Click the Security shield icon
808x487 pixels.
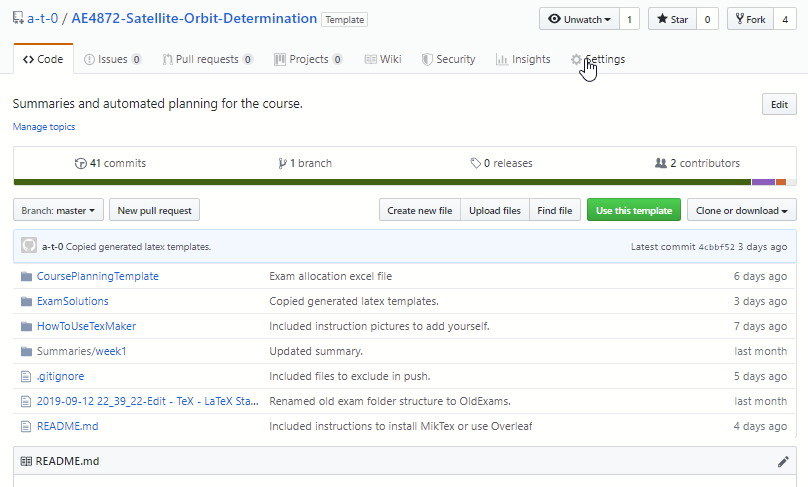tap(427, 60)
